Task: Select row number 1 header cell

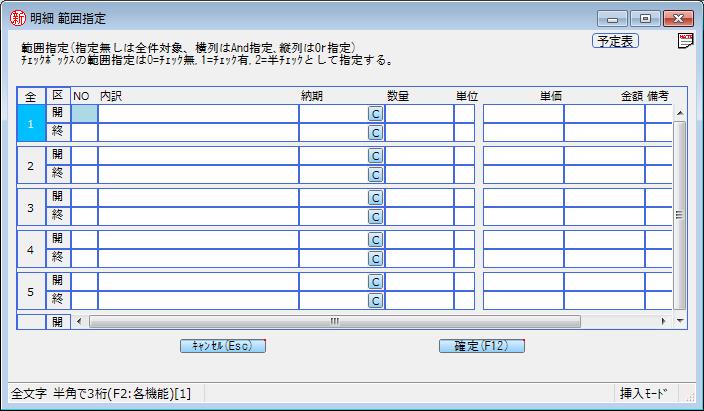Action: (x=30, y=124)
